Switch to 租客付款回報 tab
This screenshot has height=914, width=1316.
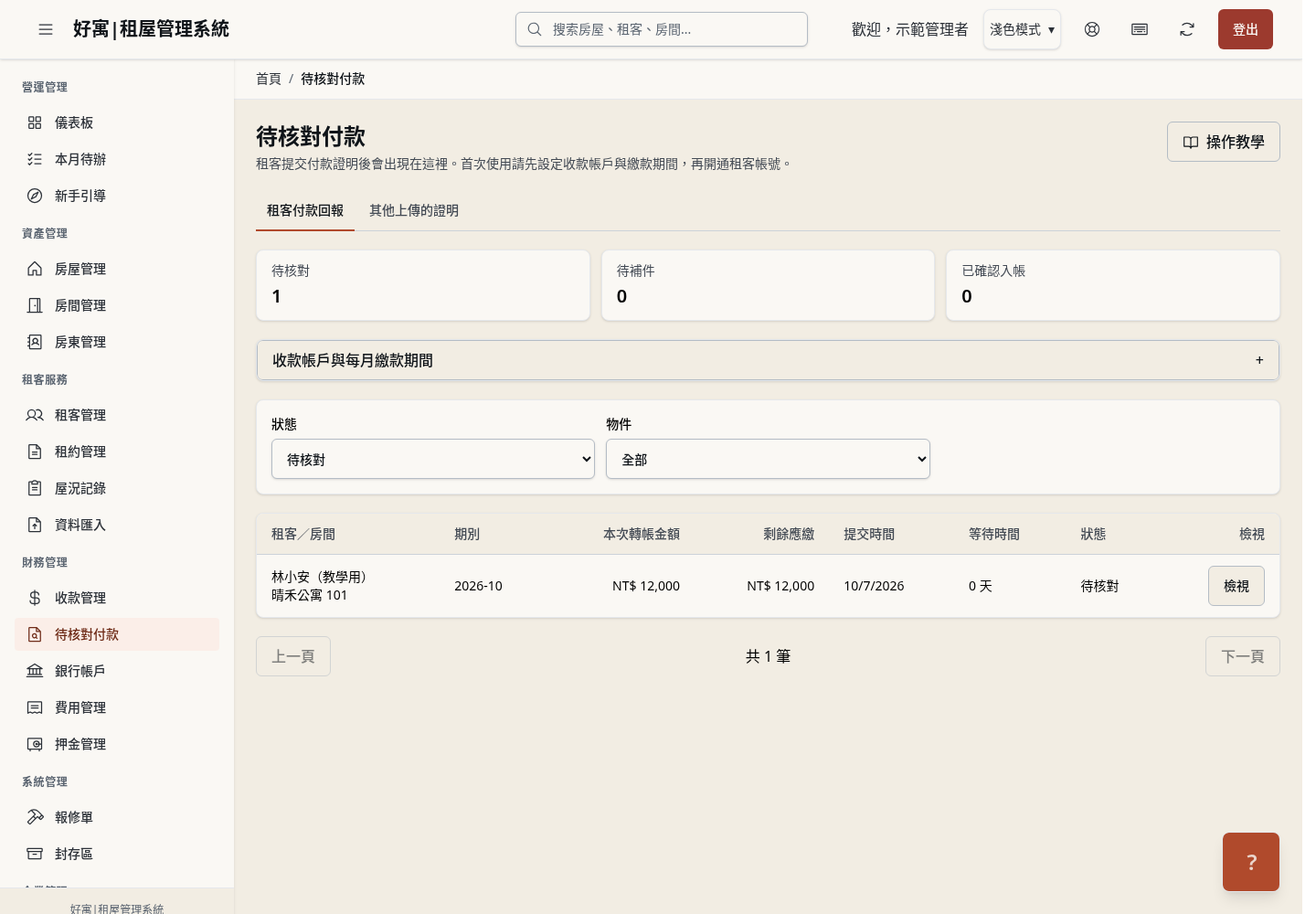[x=305, y=210]
